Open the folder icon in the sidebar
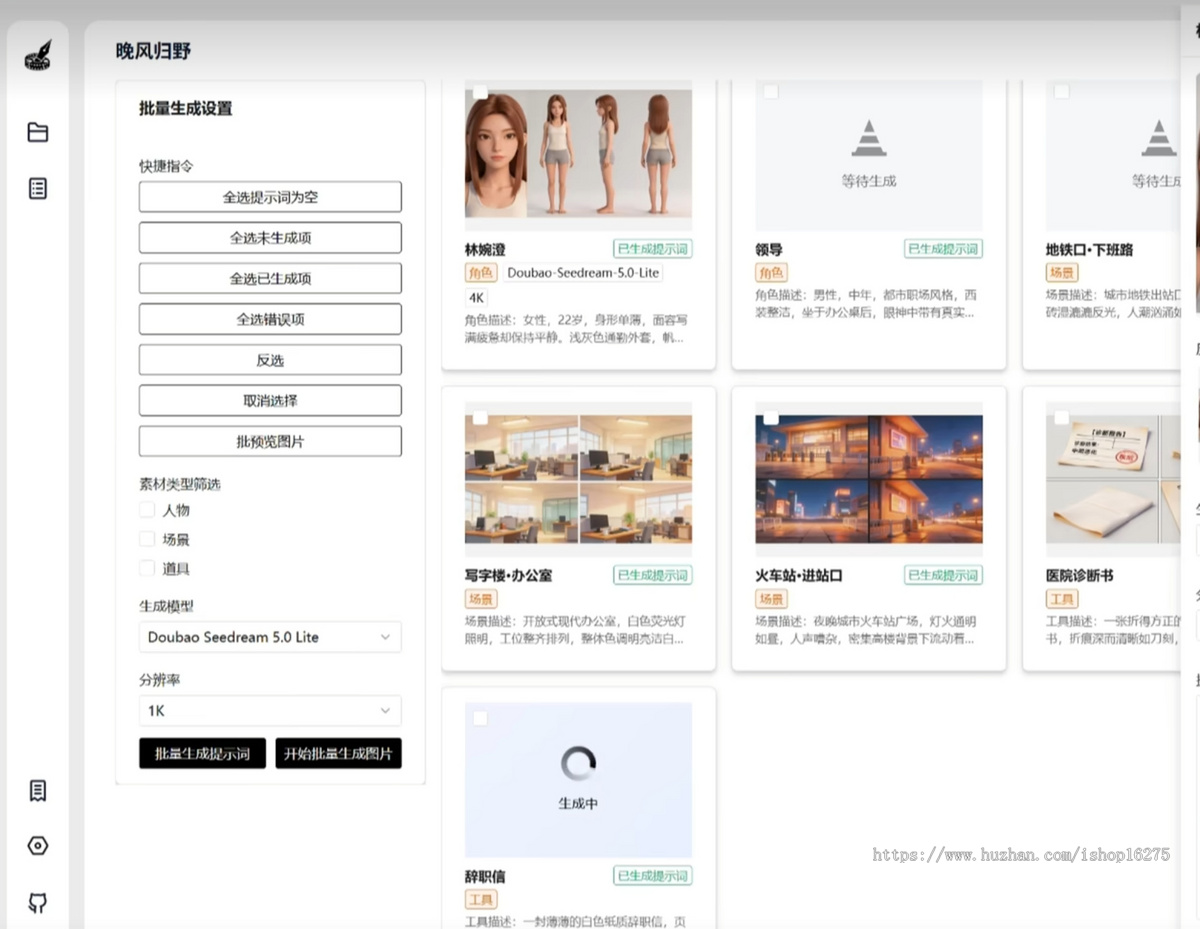 (x=38, y=132)
